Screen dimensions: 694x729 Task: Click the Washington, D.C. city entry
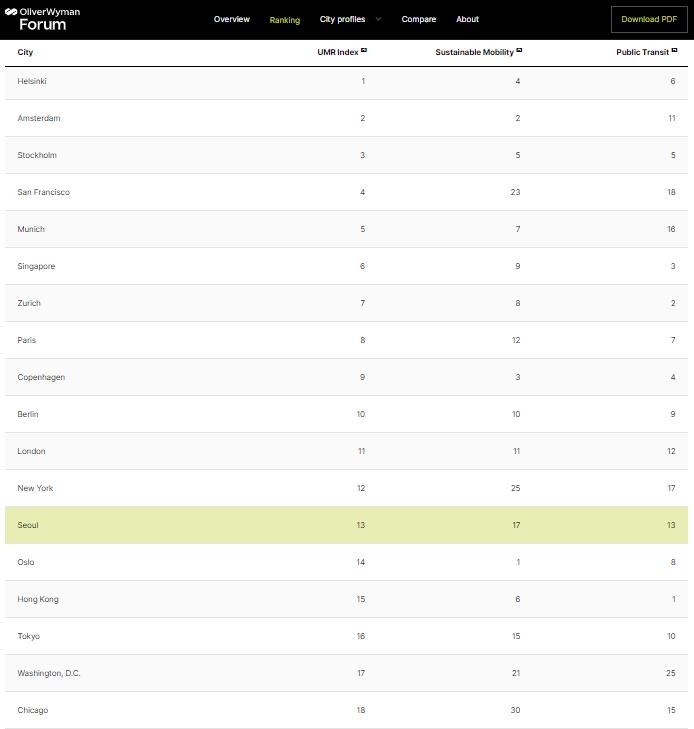pos(49,673)
